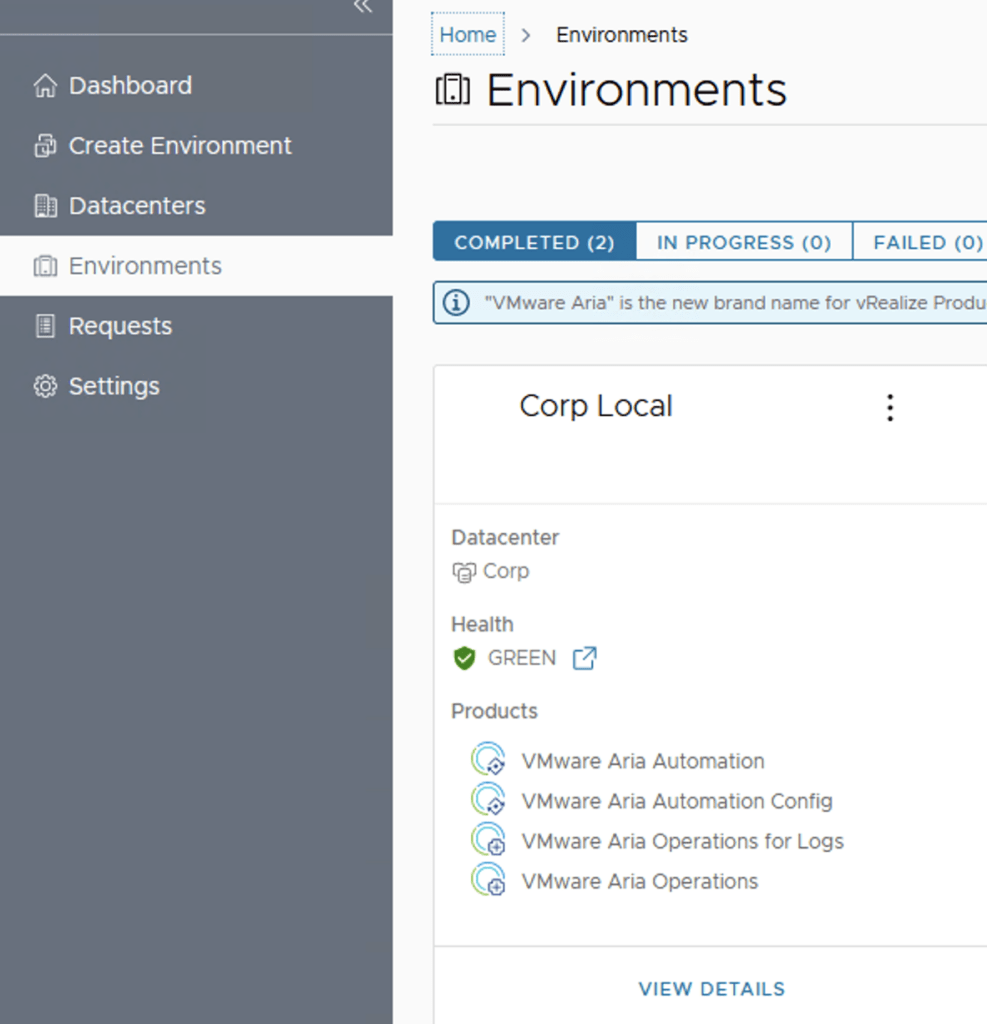Viewport: 987px width, 1024px height.
Task: Click the VMware Aria Automation Config name
Action: pyautogui.click(x=677, y=801)
